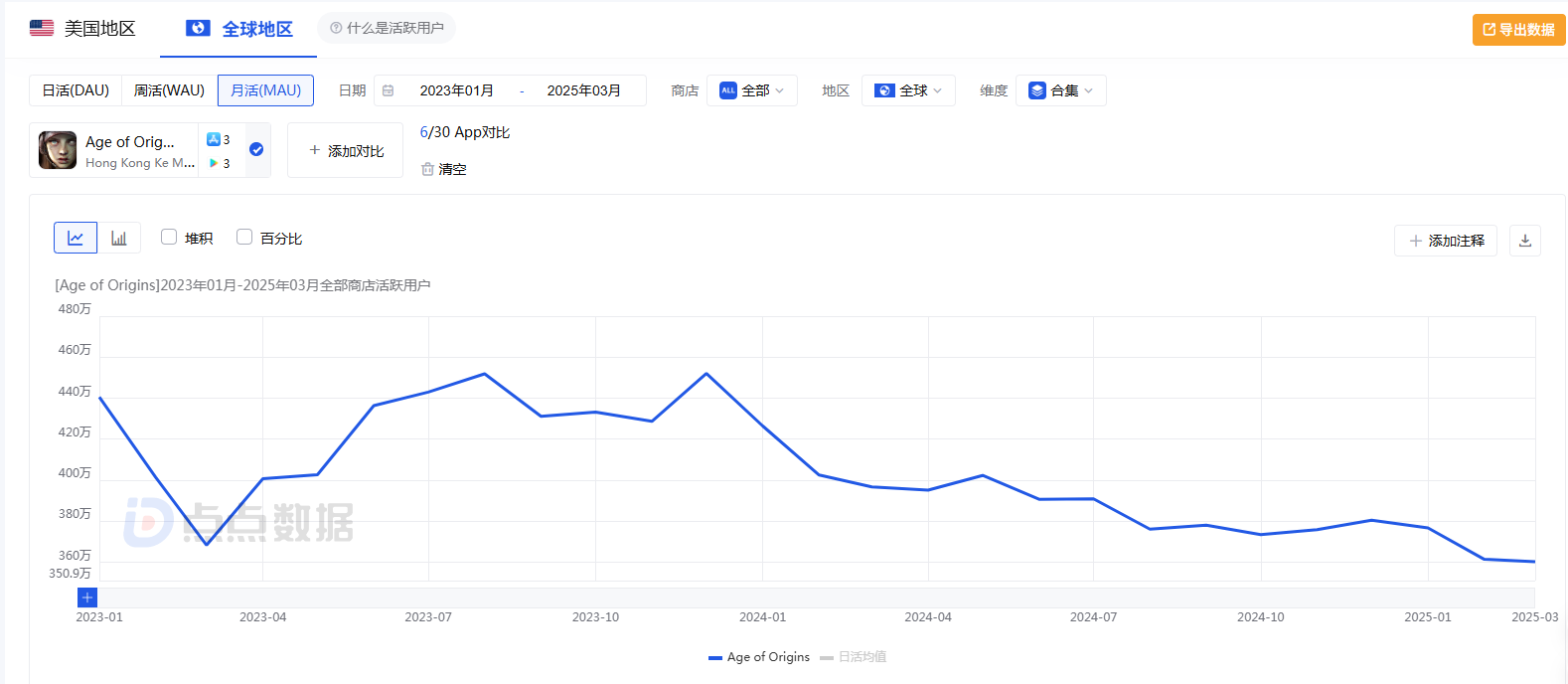Switch to line chart view icon
1568x684 pixels.
click(76, 238)
